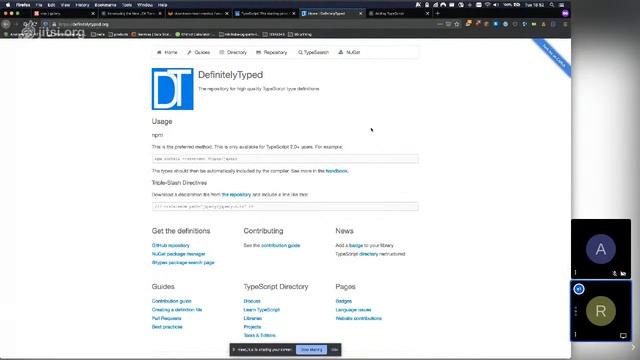Open the Badges page link
This screenshot has width=640, height=360.
[344, 301]
